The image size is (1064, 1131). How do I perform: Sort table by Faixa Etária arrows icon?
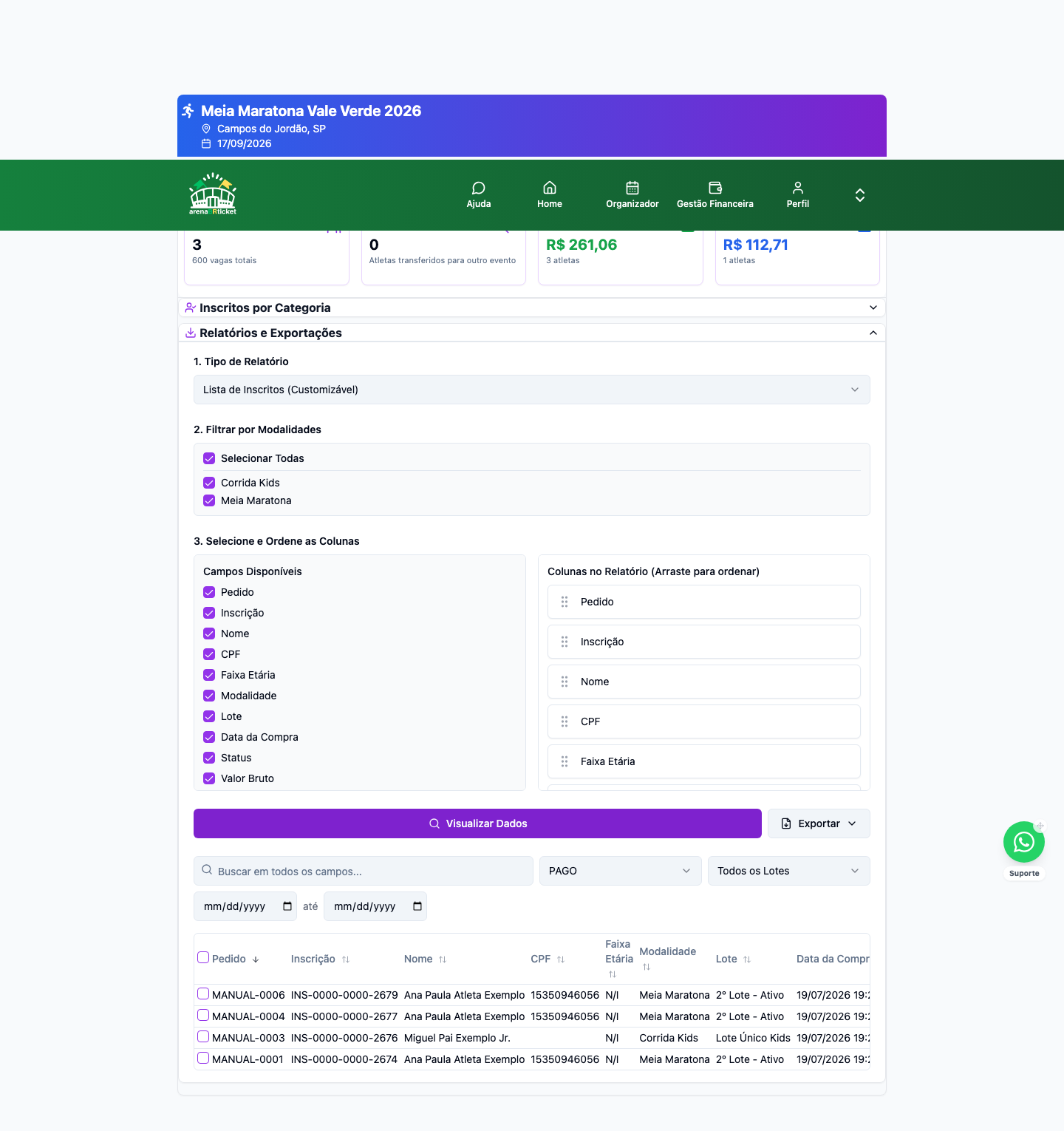pyautogui.click(x=613, y=974)
